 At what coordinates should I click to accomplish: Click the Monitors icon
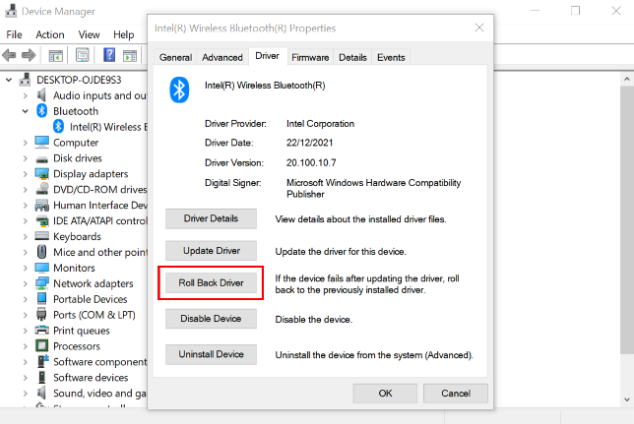tap(42, 268)
